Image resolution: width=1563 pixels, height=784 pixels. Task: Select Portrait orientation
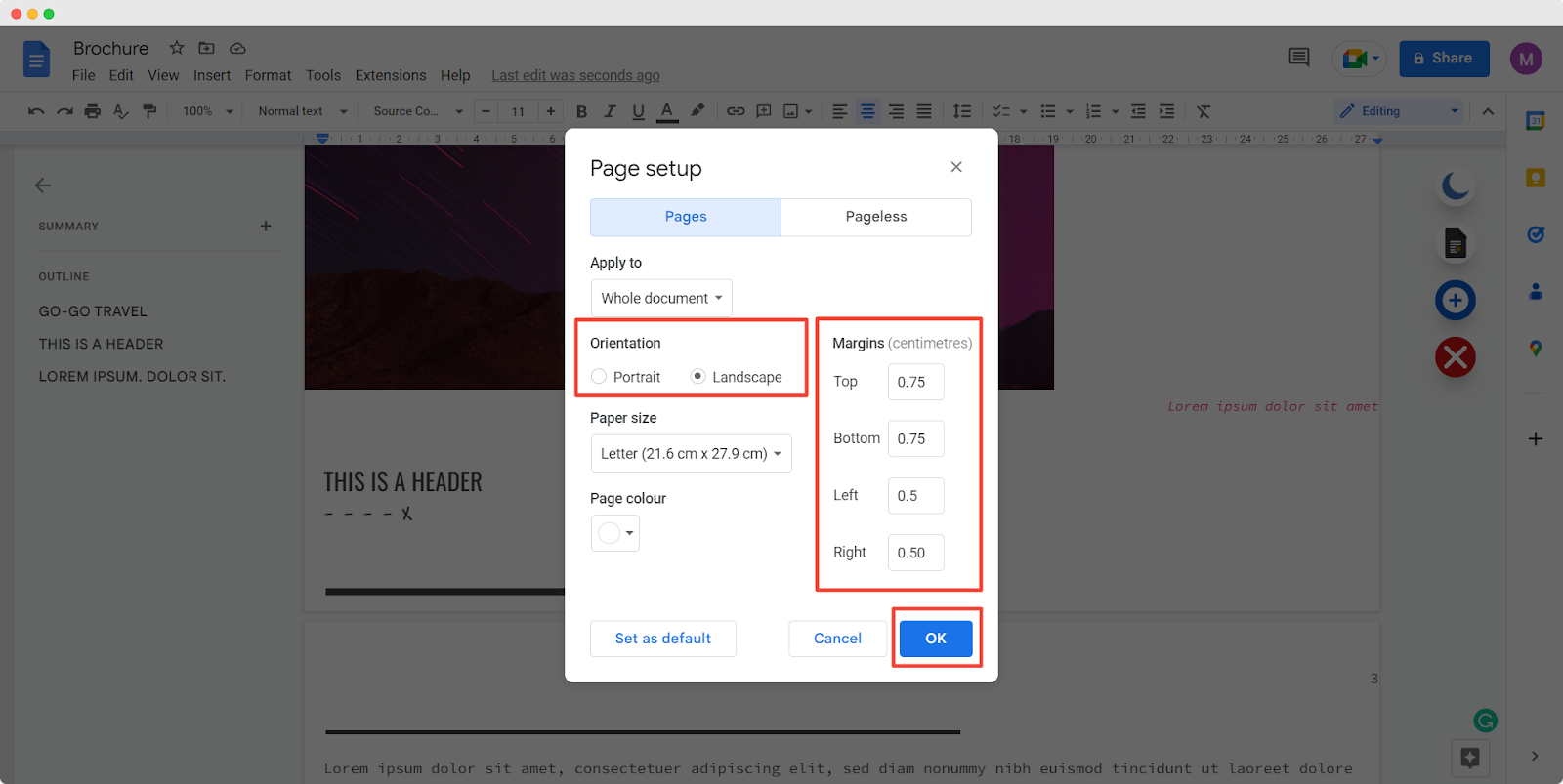point(599,377)
